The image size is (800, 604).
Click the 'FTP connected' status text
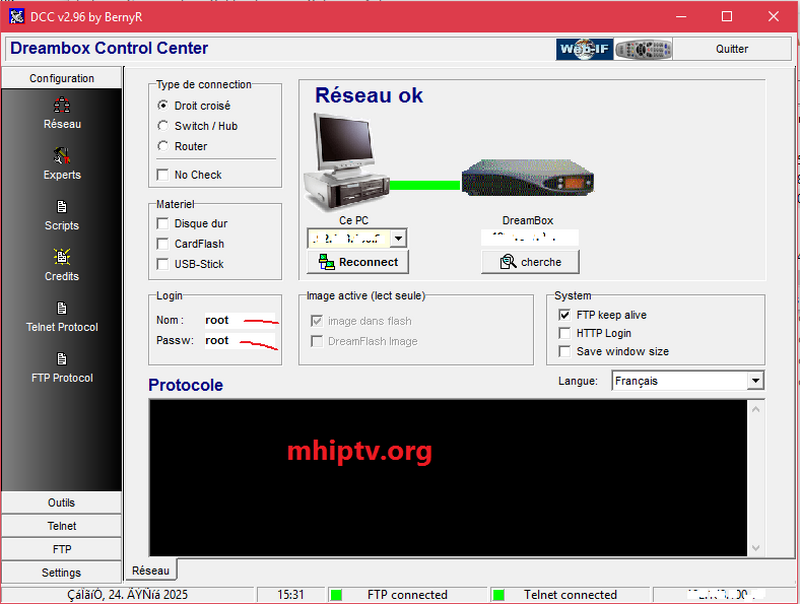pos(407,595)
